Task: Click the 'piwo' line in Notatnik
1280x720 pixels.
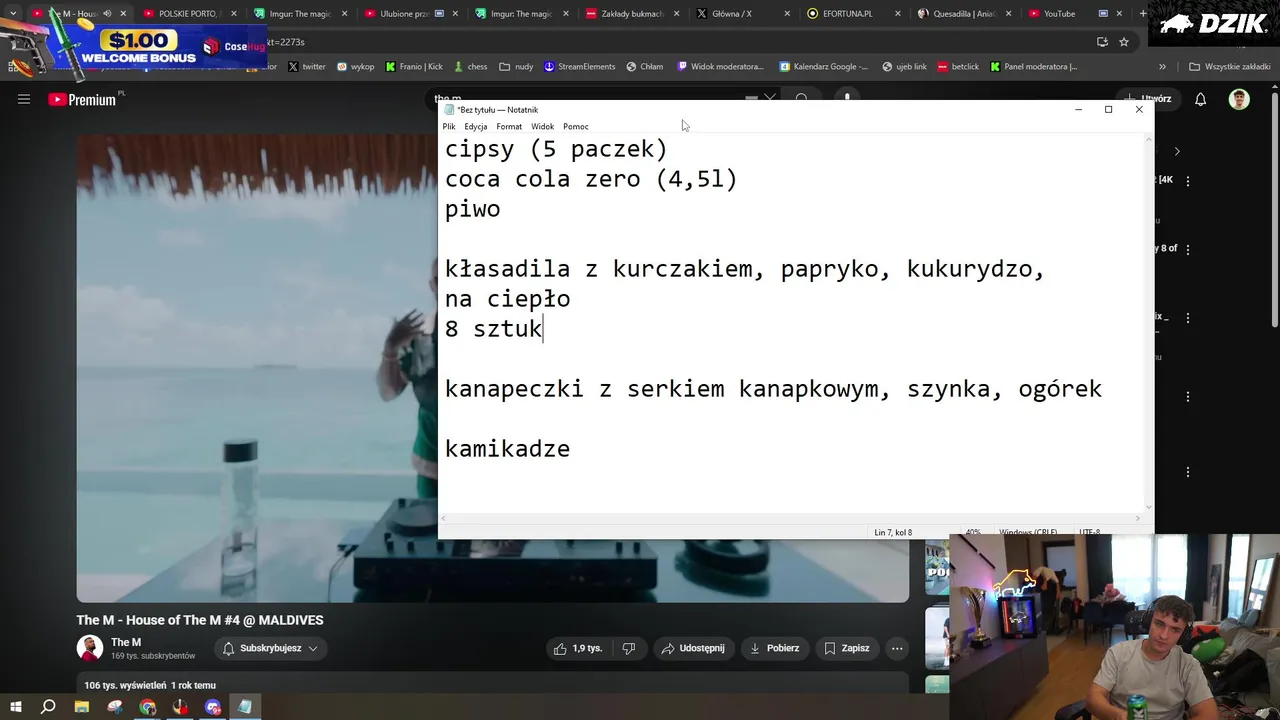Action: point(473,209)
